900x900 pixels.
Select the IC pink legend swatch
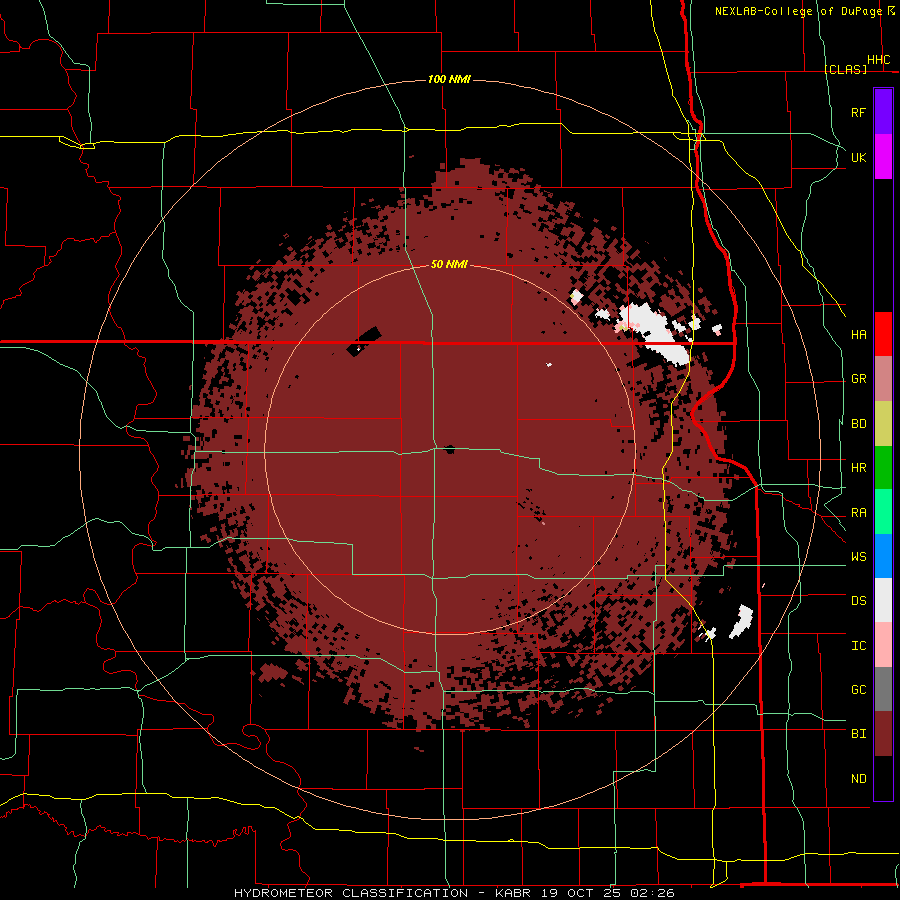(883, 645)
